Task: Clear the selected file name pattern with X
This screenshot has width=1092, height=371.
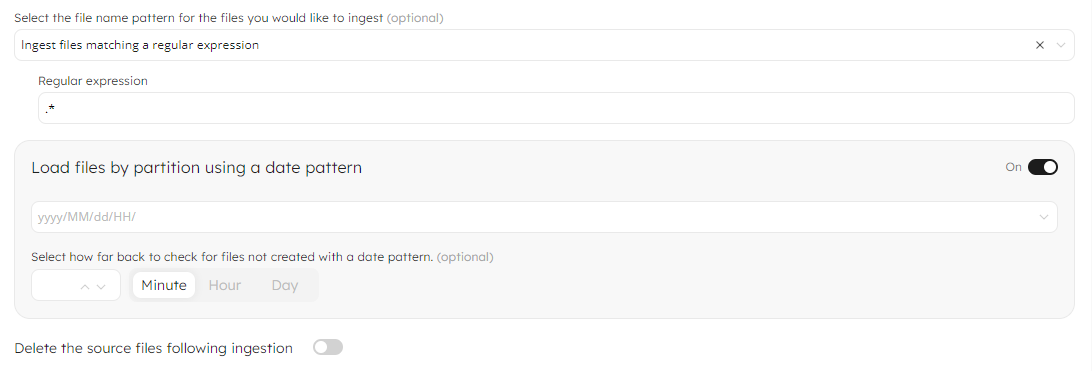Action: point(1040,45)
